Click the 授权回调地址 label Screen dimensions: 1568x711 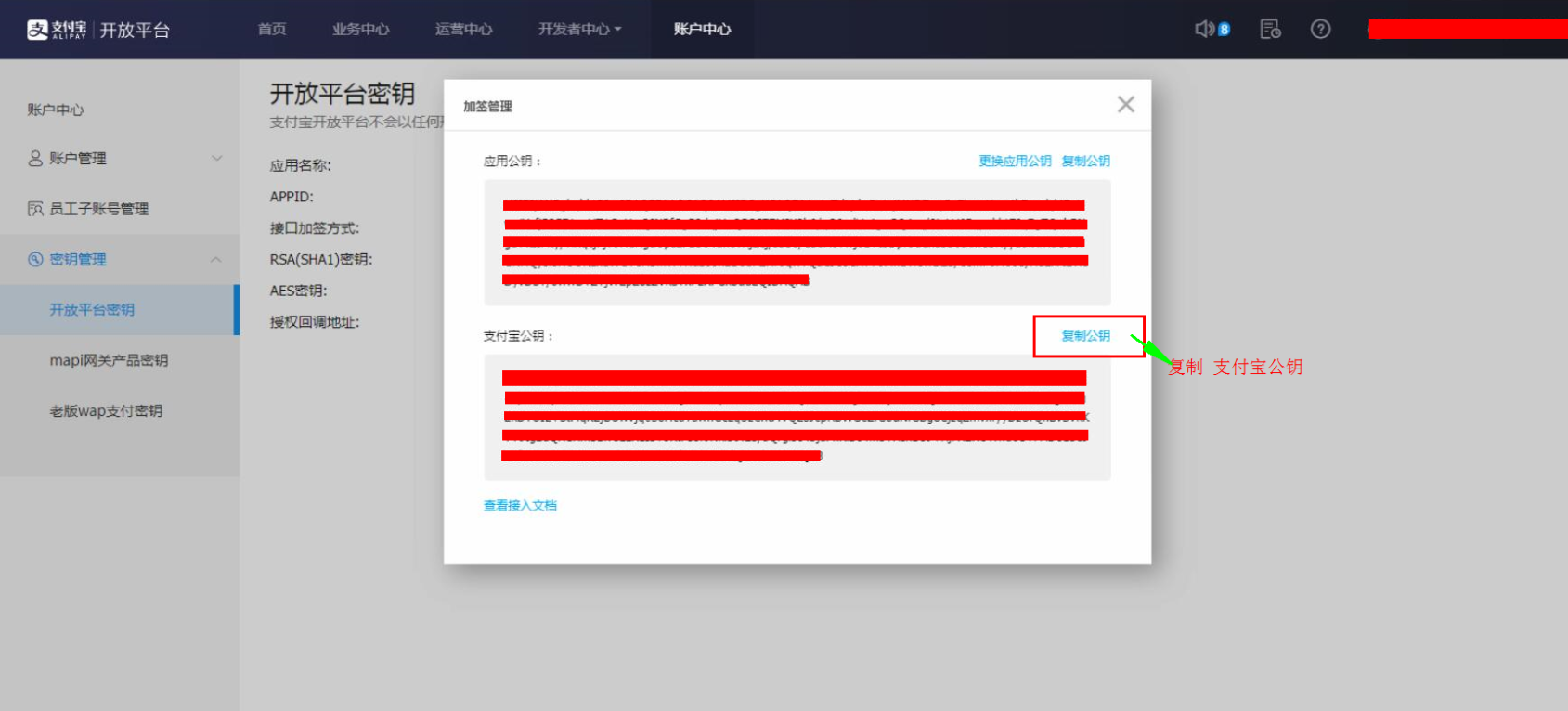click(315, 322)
